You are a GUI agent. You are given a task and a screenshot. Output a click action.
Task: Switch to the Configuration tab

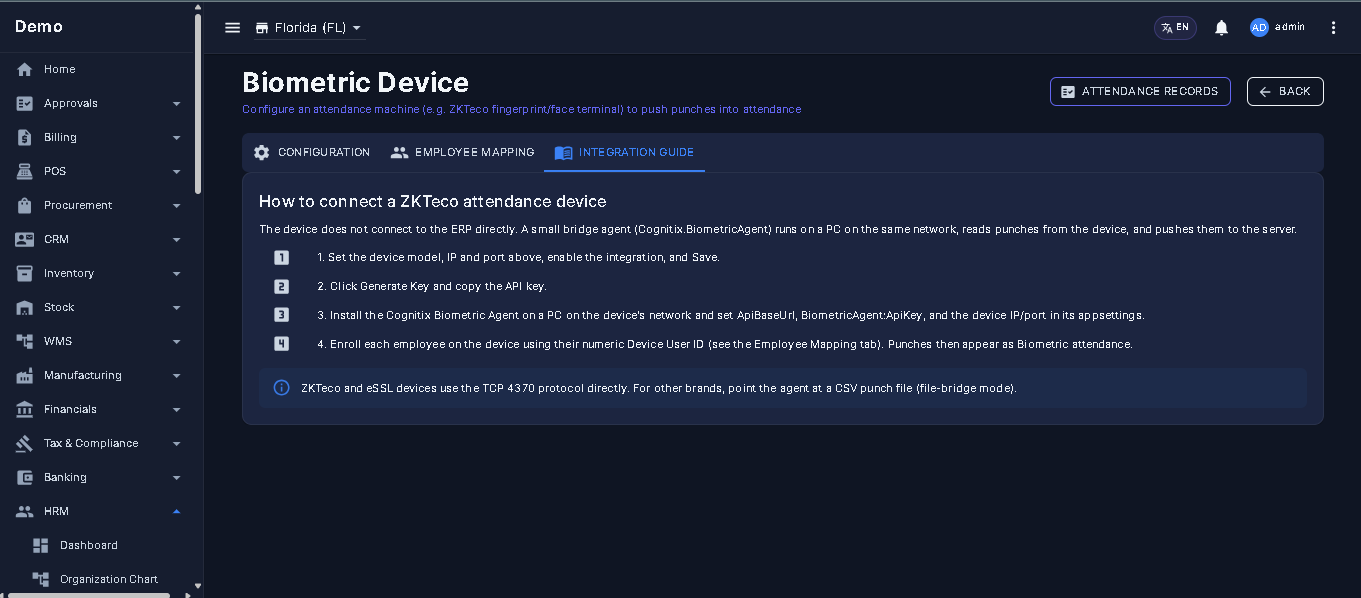pos(312,153)
